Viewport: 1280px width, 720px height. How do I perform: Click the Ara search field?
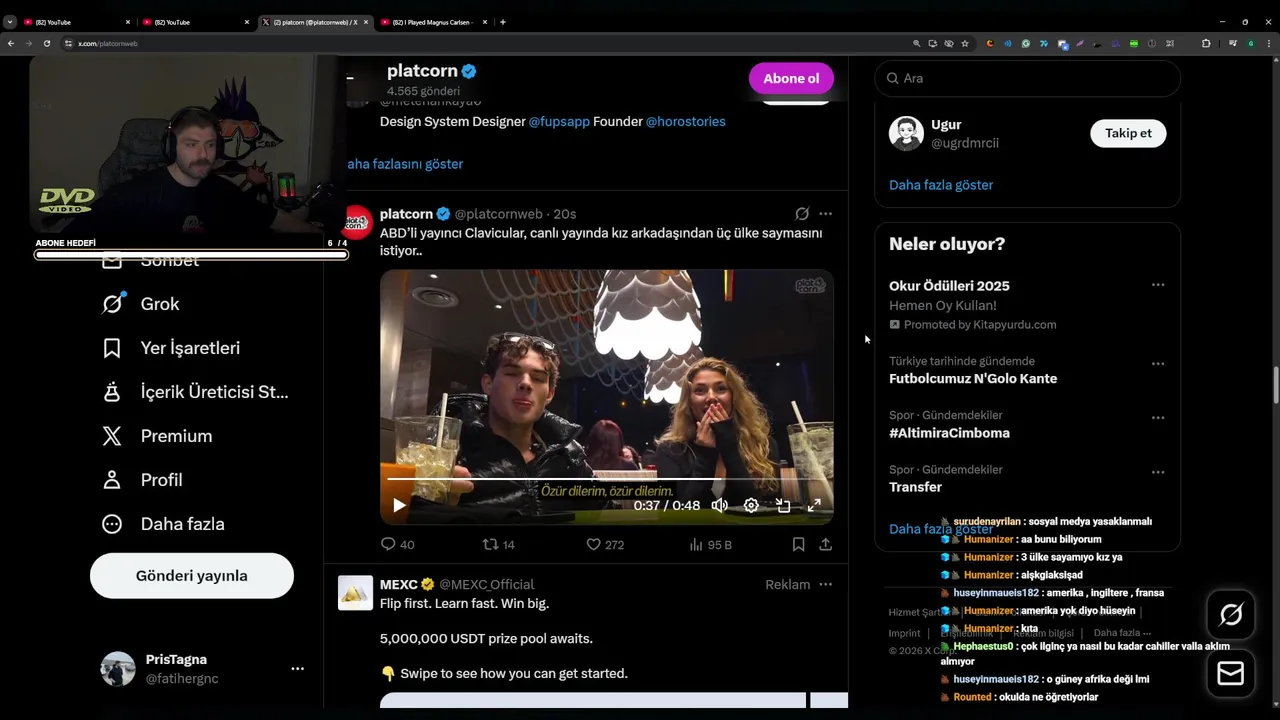coord(1027,78)
